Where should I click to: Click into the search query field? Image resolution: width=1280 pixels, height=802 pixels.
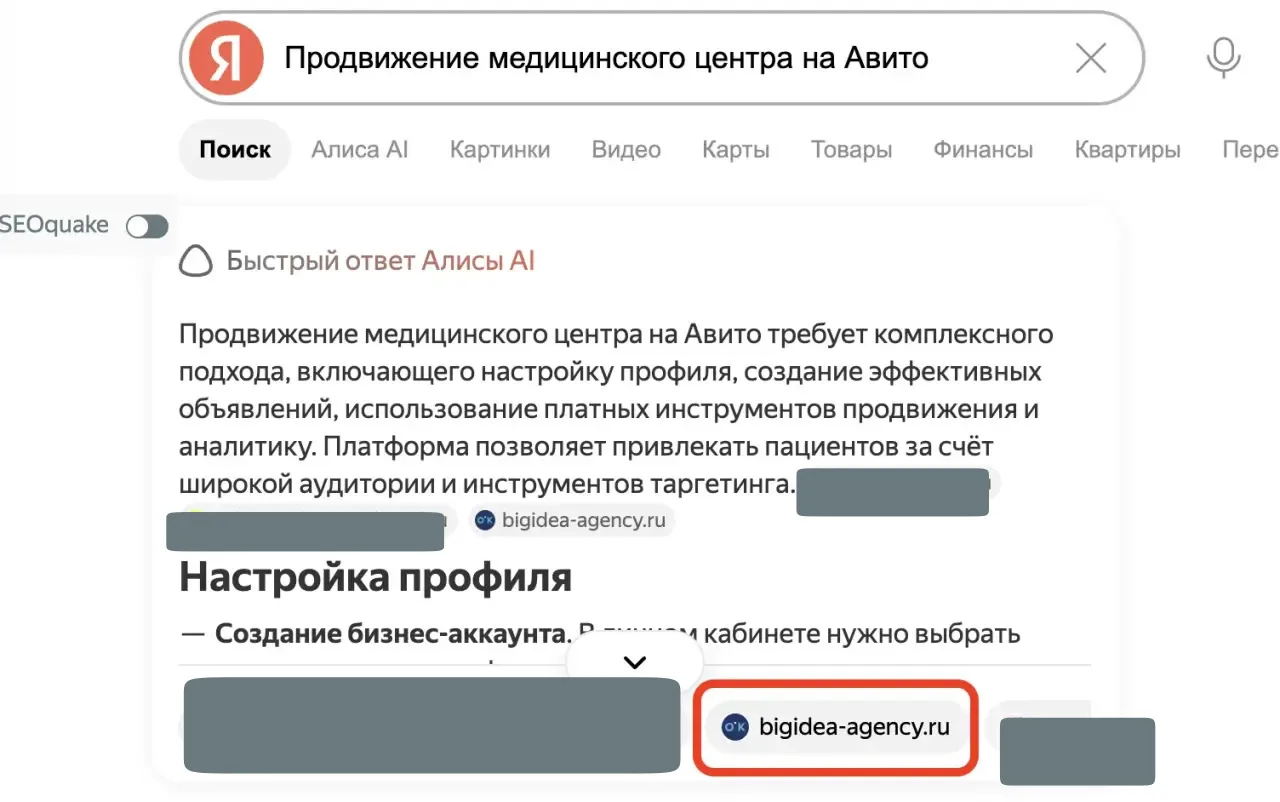pyautogui.click(x=661, y=58)
